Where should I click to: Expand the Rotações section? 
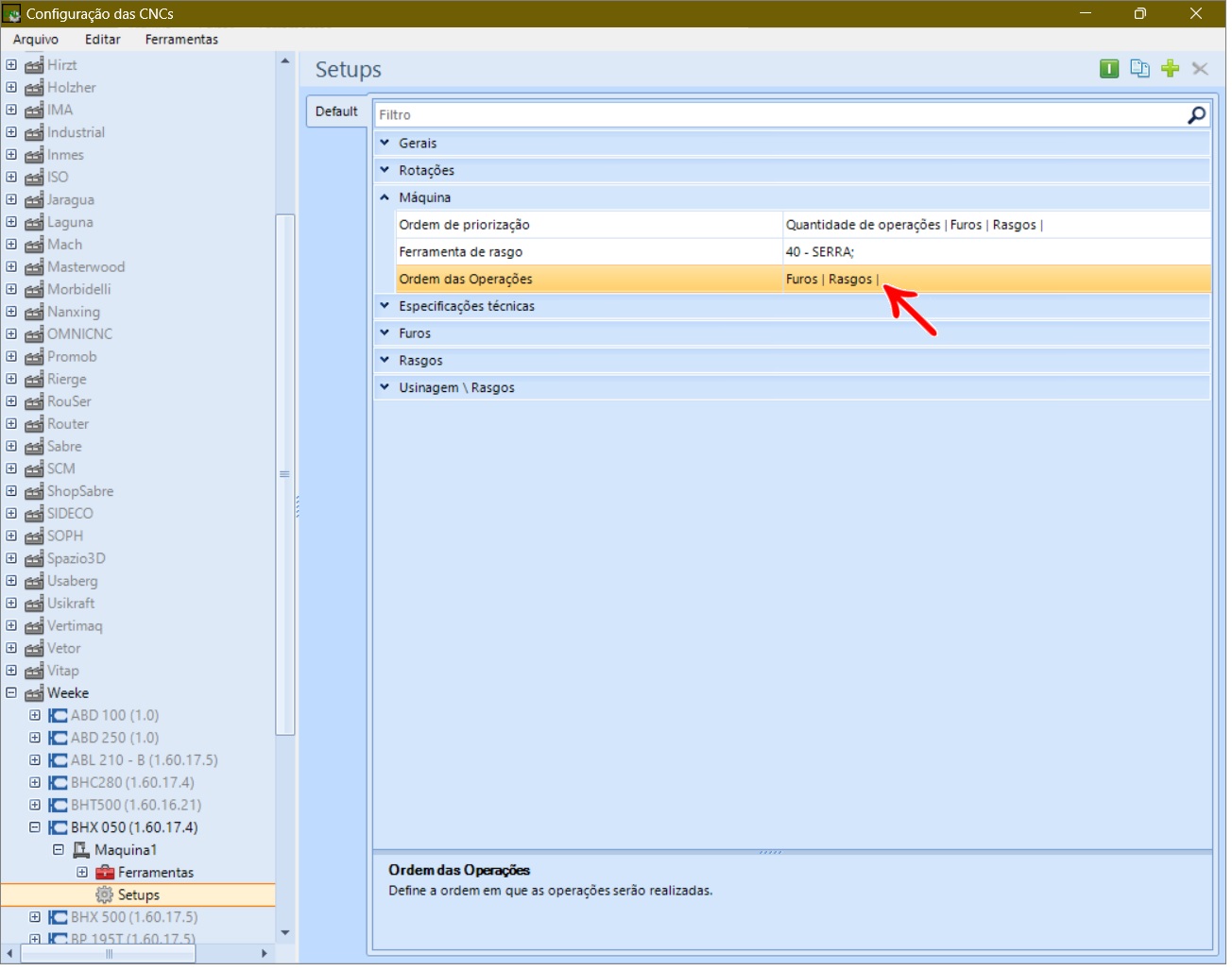pyautogui.click(x=385, y=171)
